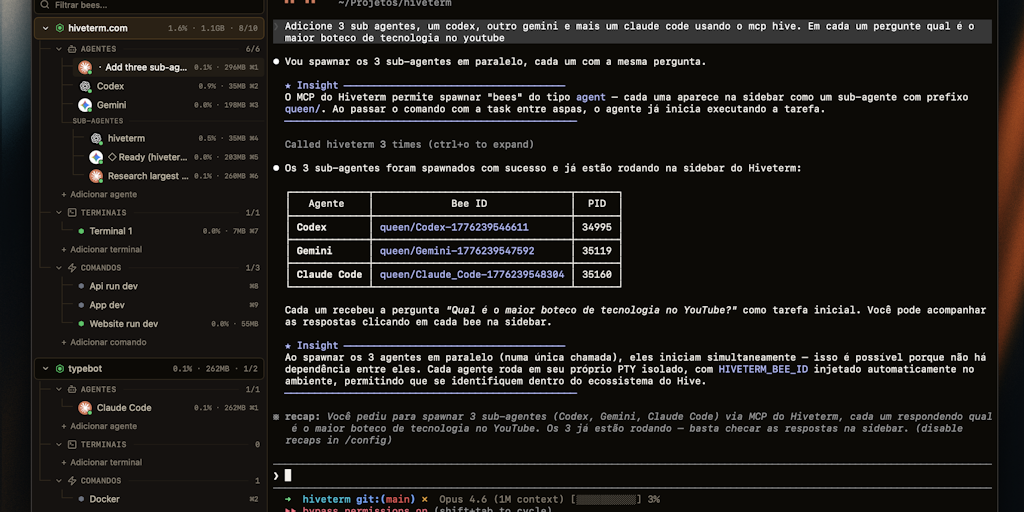Click the Filtrar bees search field
Screen dimensions: 1024x512
(150, 5)
